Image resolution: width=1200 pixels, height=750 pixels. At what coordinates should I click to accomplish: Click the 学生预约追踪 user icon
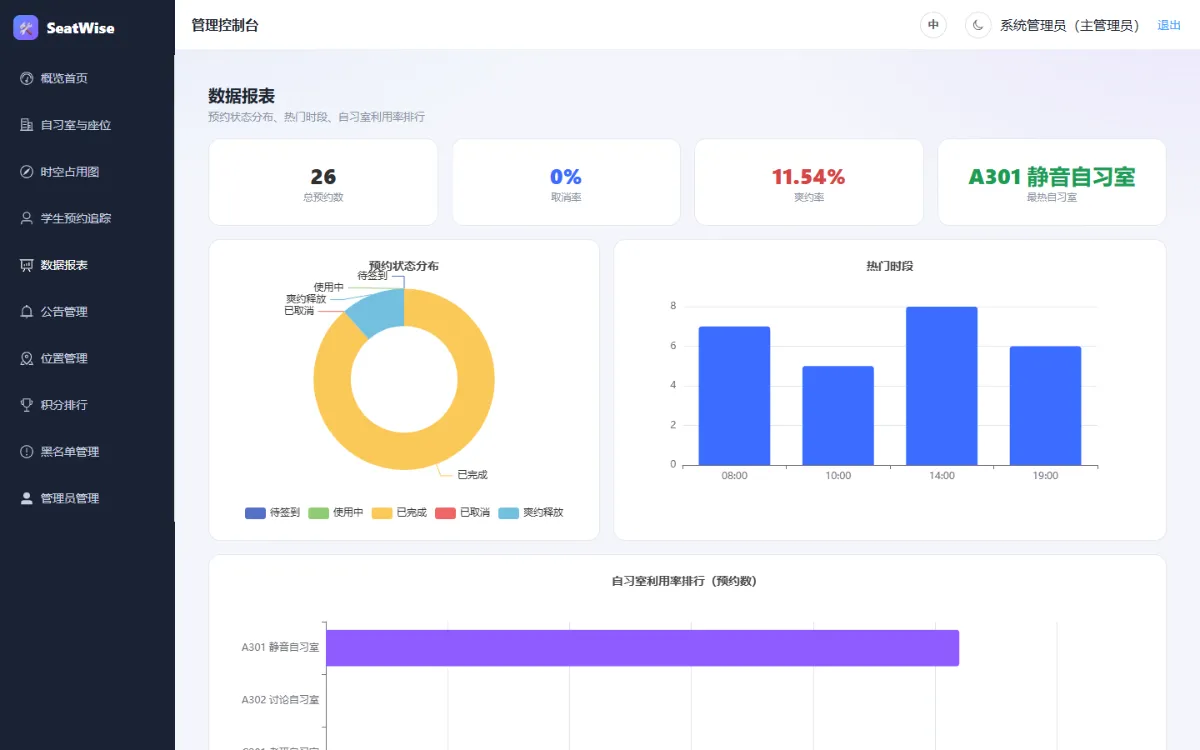click(x=27, y=218)
